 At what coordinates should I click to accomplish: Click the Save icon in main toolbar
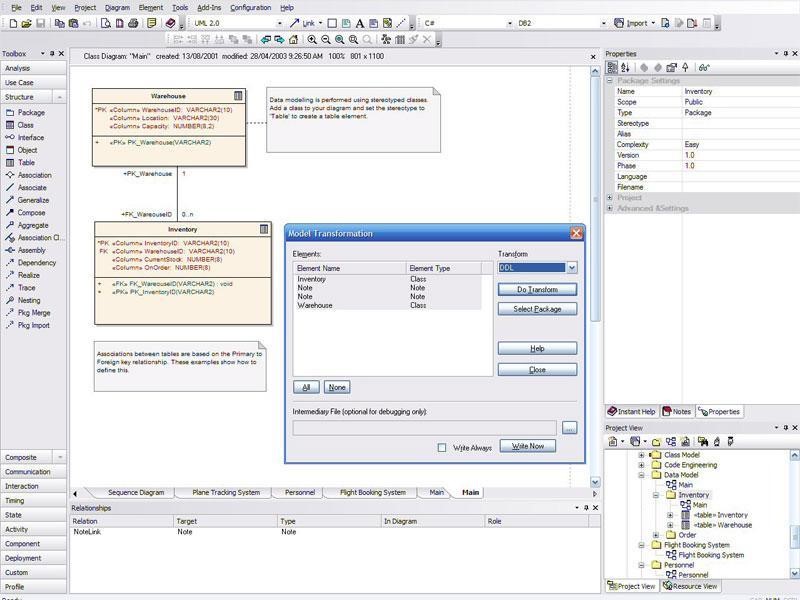40,22
